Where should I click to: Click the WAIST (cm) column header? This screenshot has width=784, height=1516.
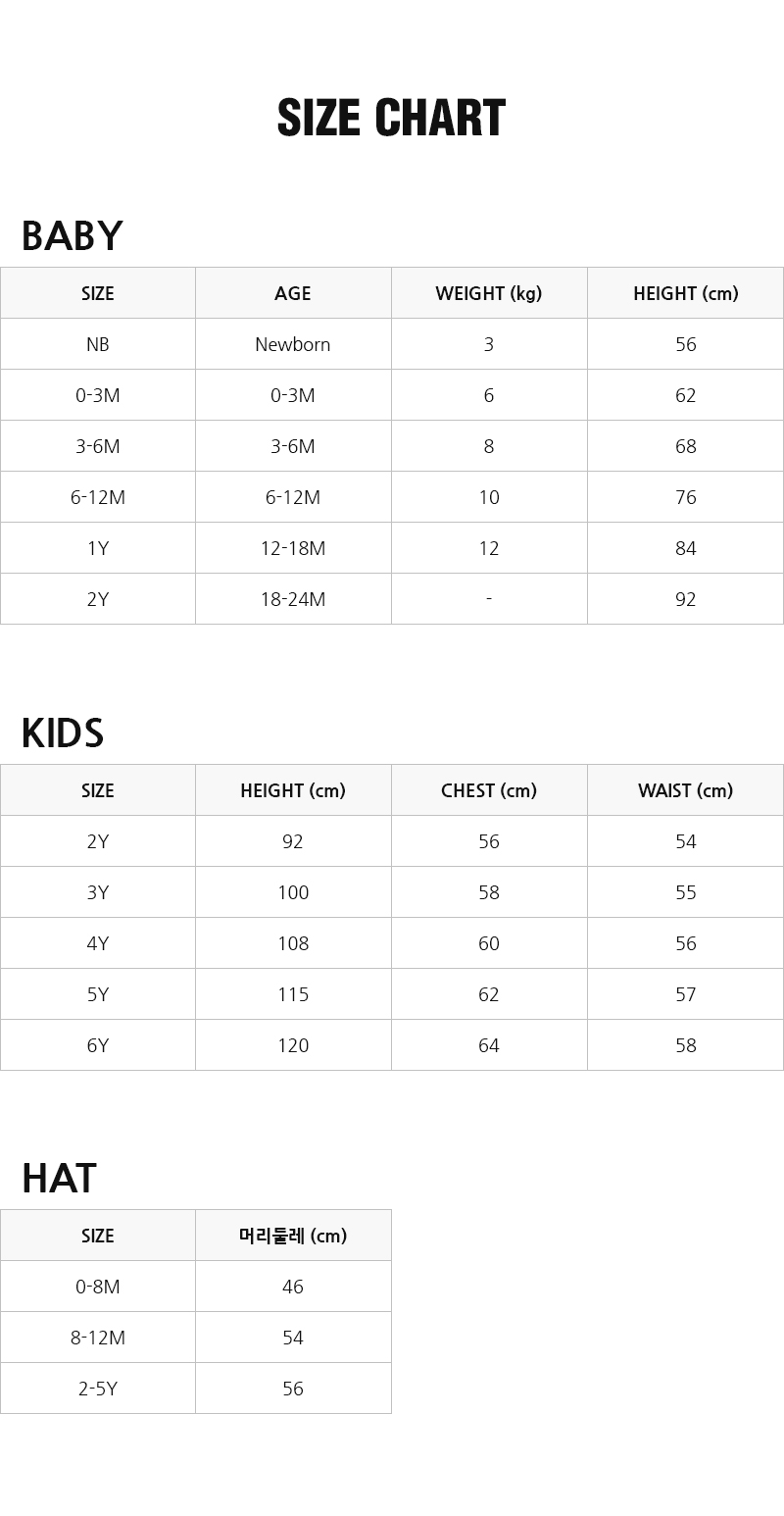click(x=685, y=790)
